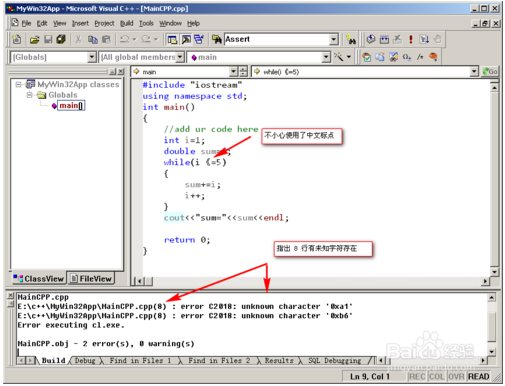The width and height of the screenshot is (505, 386).
Task: Click the OVR status bar indicator
Action: tap(456, 377)
